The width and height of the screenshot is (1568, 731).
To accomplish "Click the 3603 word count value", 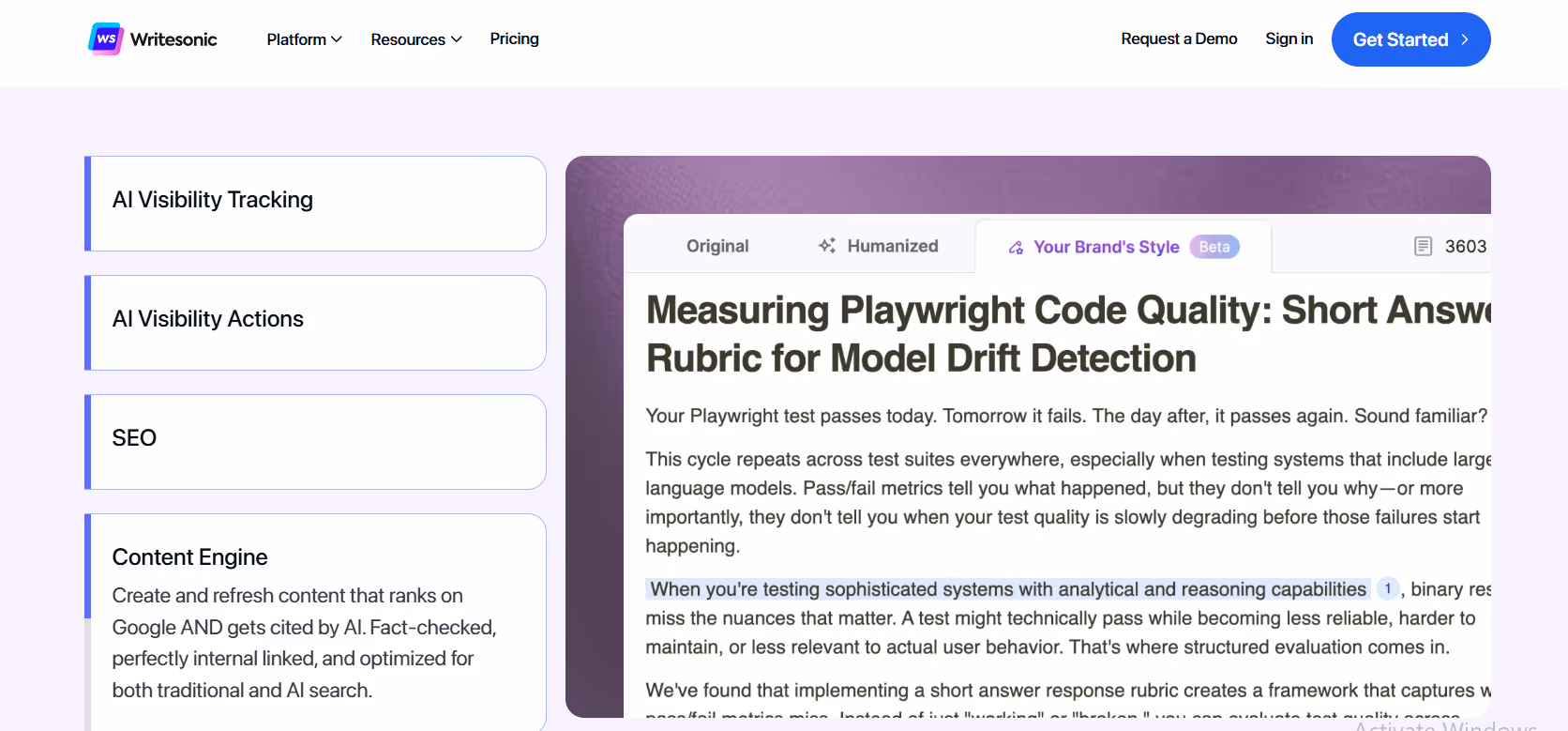I will [x=1466, y=246].
